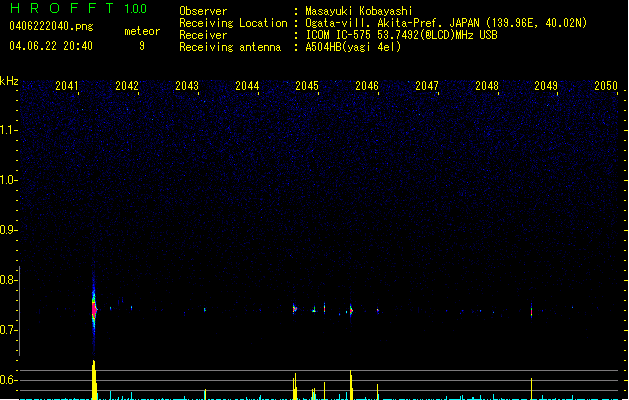629x400 pixels.
Task: Click the 1.0 kHz frequency label
Action: tap(8, 180)
